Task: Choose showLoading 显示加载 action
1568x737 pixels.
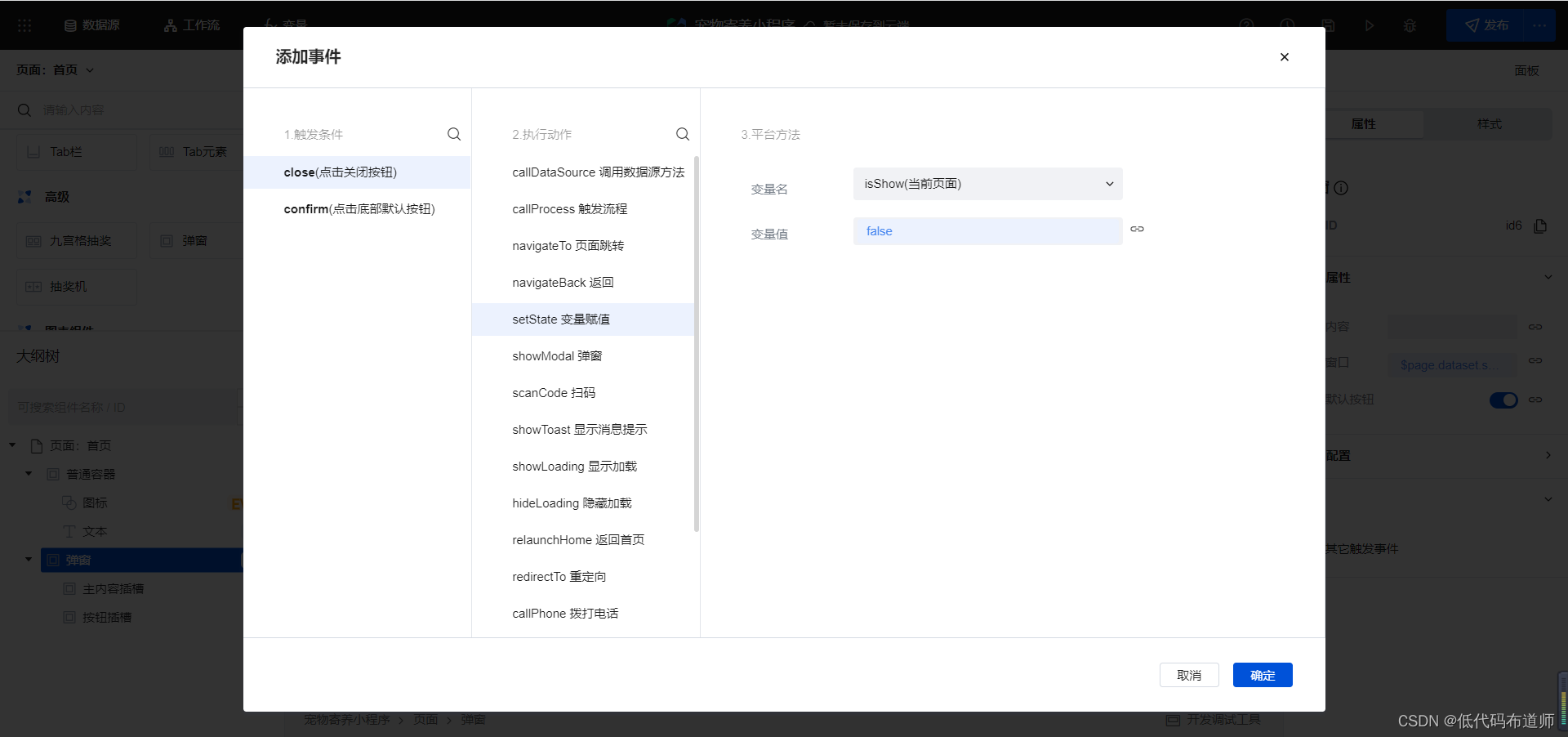Action: click(x=582, y=467)
